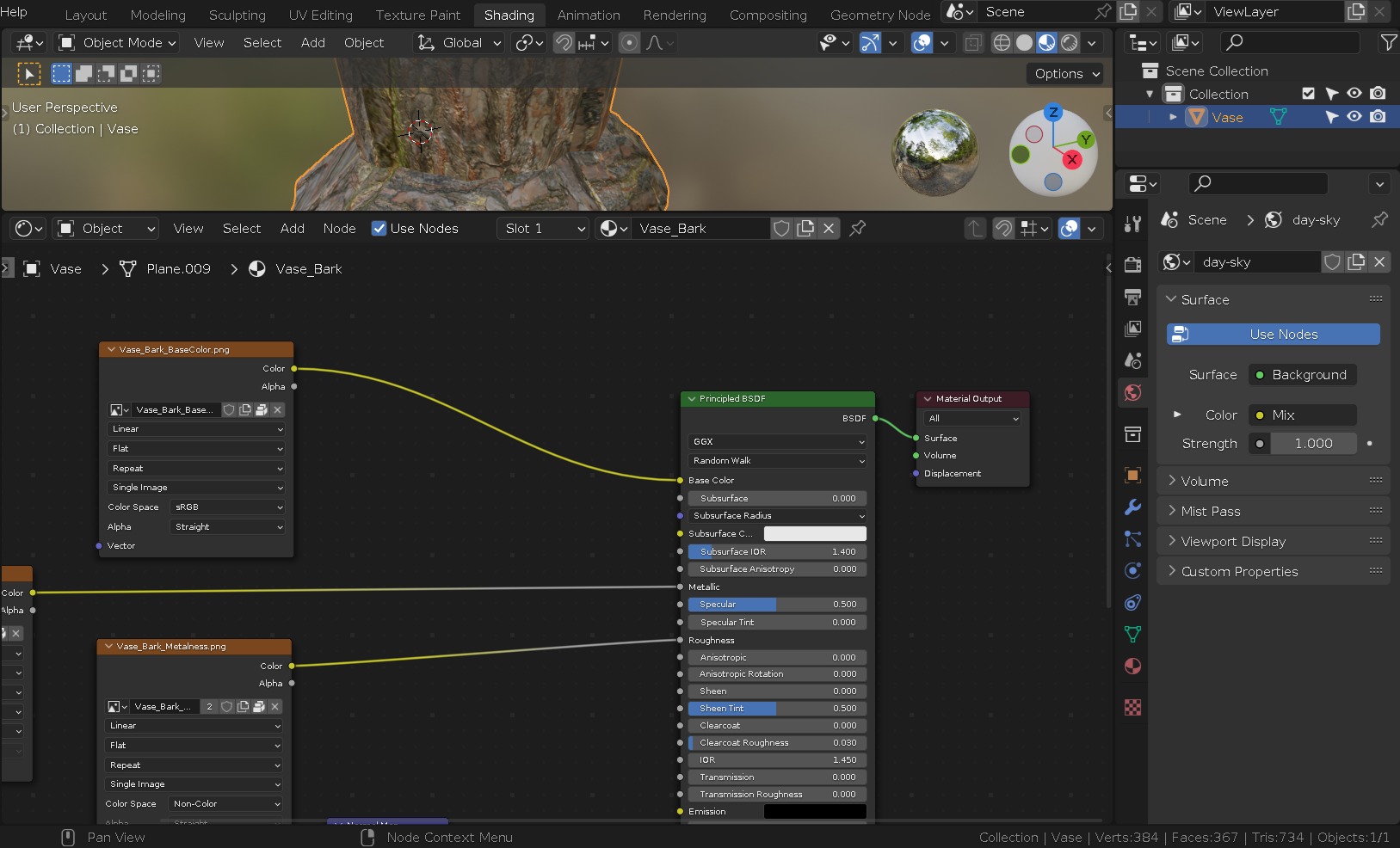Click the outliner search field
Viewport: 1400px width, 848px height.
pos(1290,42)
